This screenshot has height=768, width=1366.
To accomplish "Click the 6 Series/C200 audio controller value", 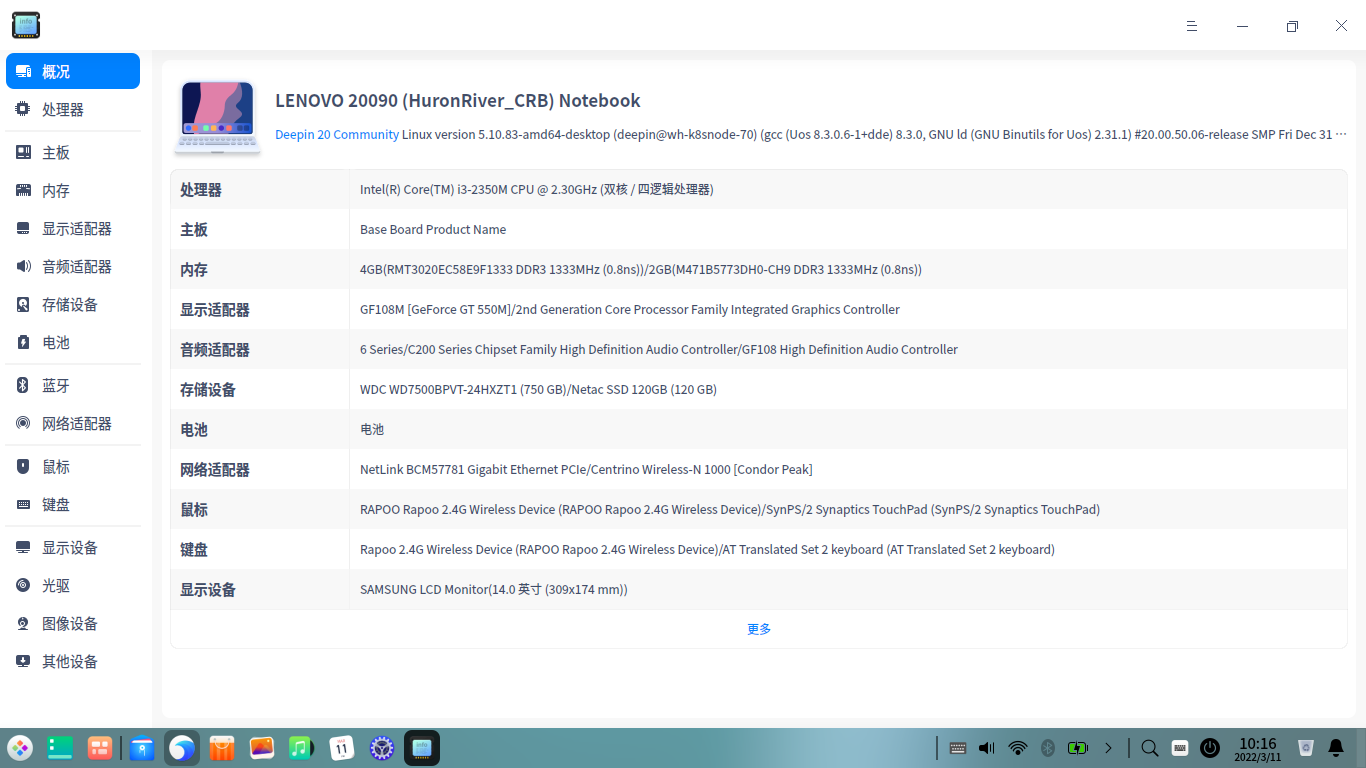I will (659, 349).
